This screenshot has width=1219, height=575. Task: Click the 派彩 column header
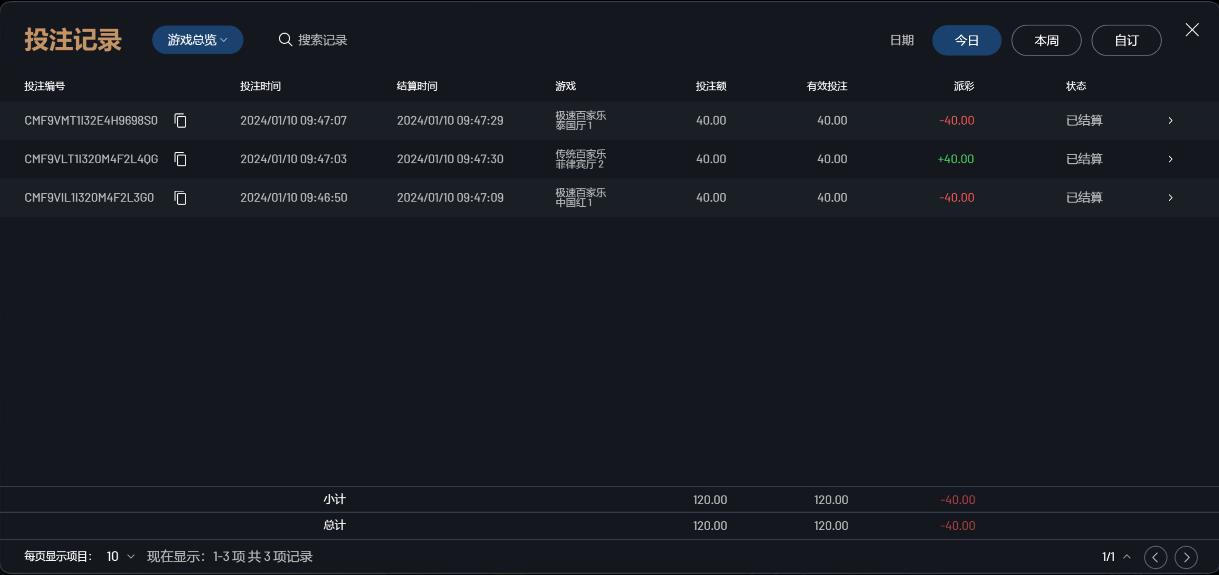[x=963, y=86]
